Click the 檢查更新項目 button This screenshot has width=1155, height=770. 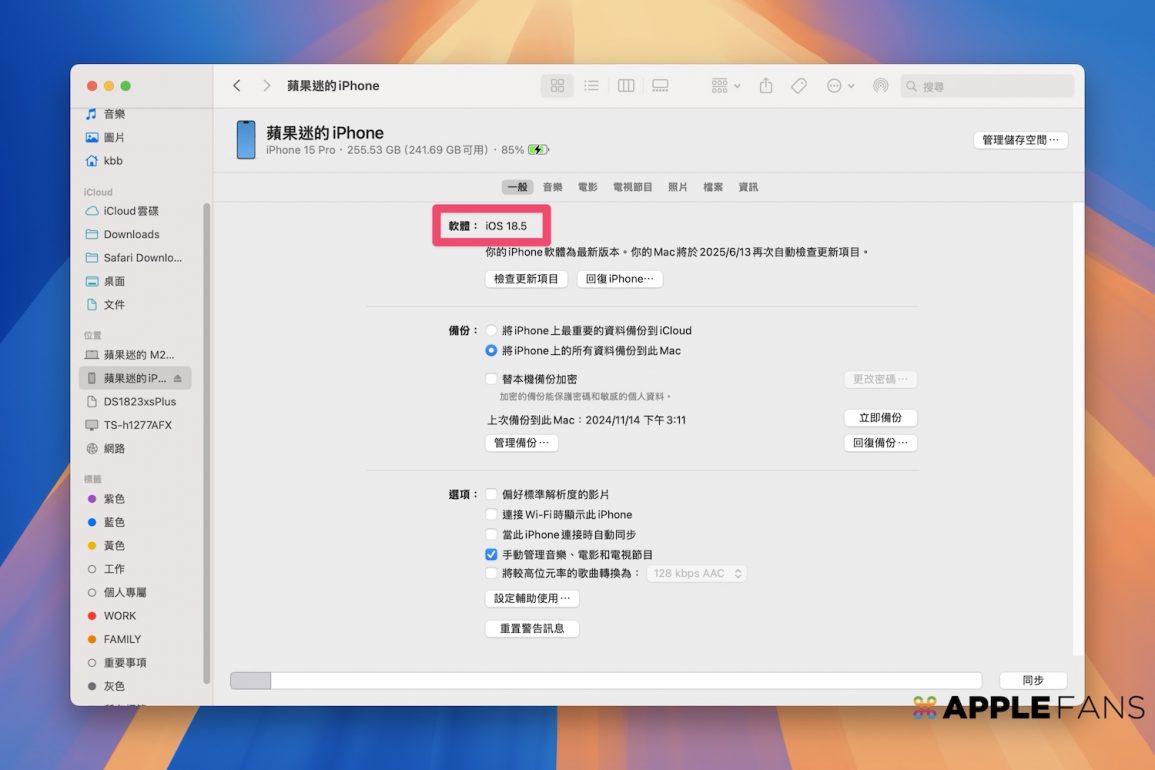[526, 279]
